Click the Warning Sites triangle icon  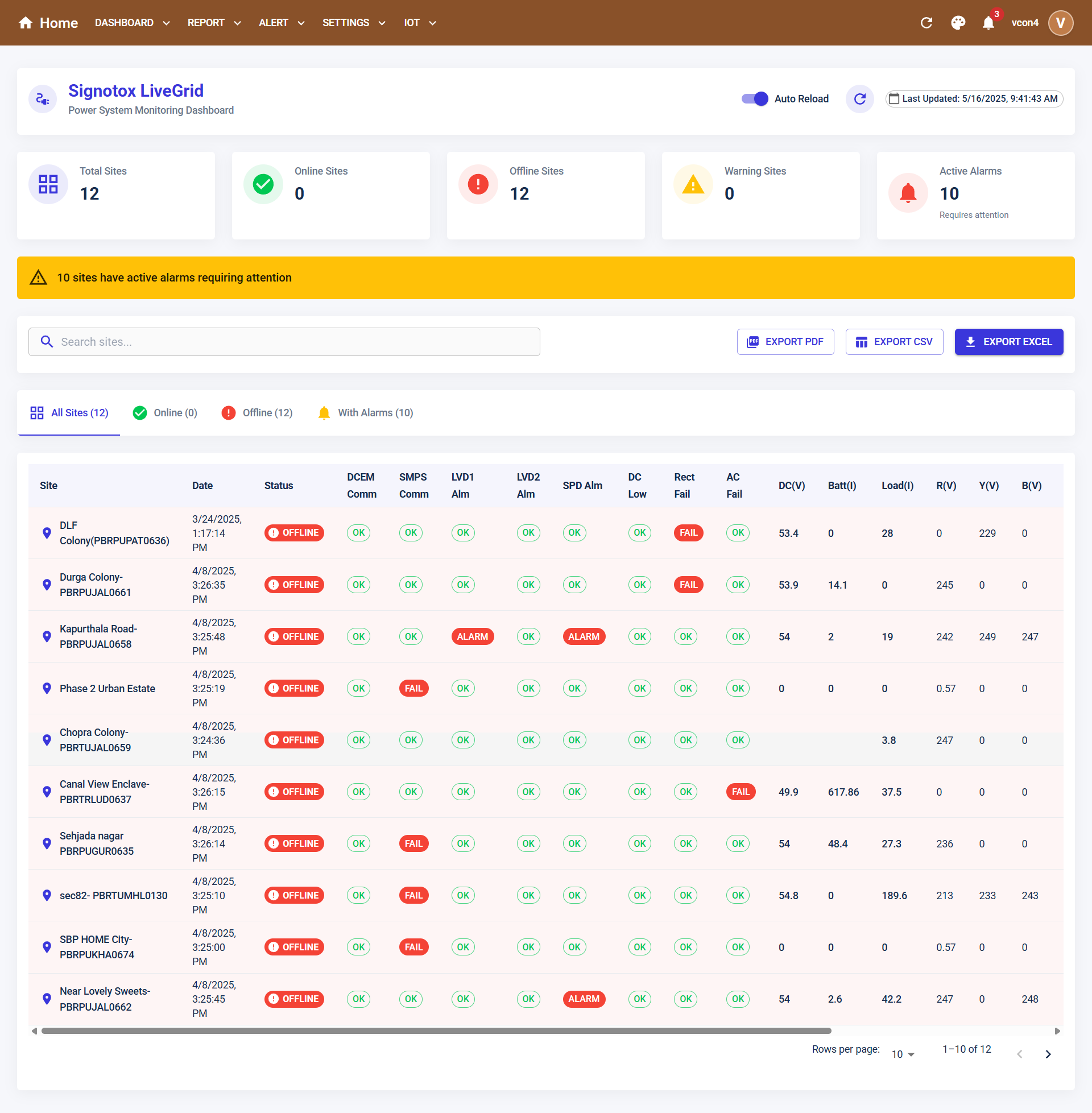(693, 184)
